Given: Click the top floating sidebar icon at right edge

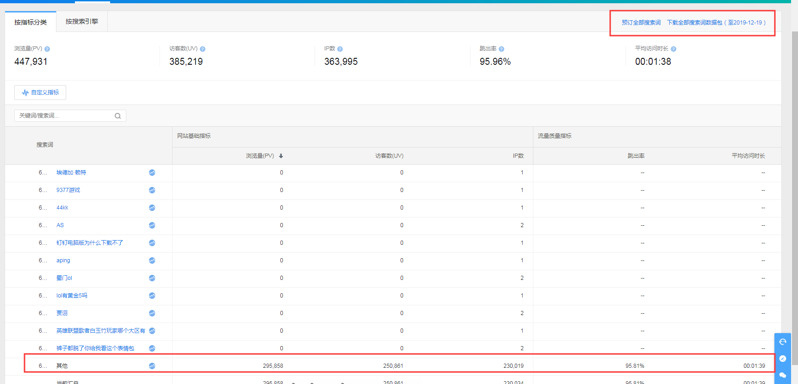Looking at the screenshot, I should [783, 342].
